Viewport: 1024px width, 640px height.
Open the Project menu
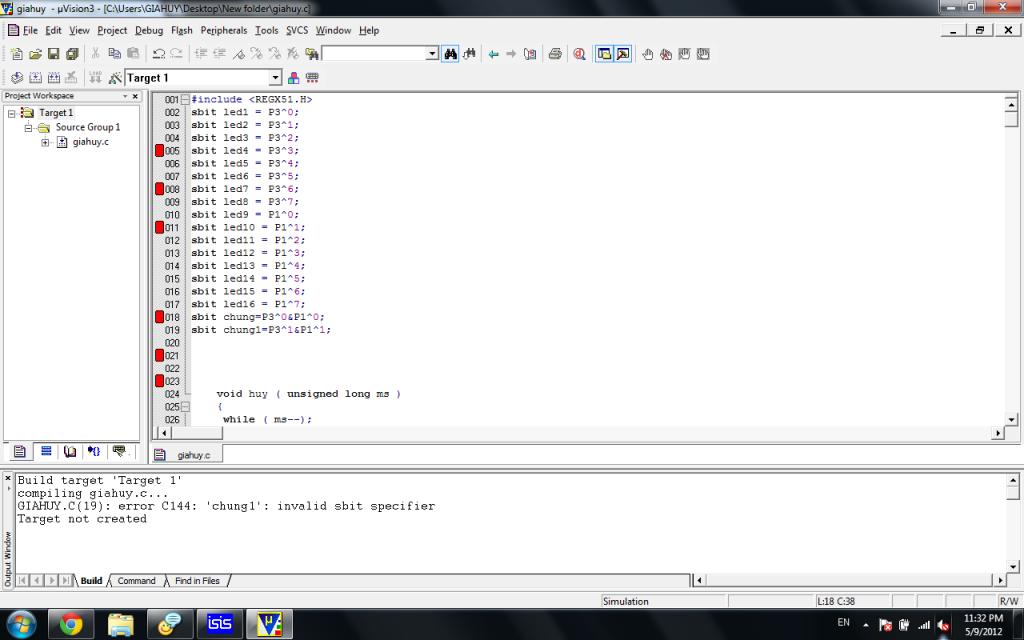(x=112, y=30)
